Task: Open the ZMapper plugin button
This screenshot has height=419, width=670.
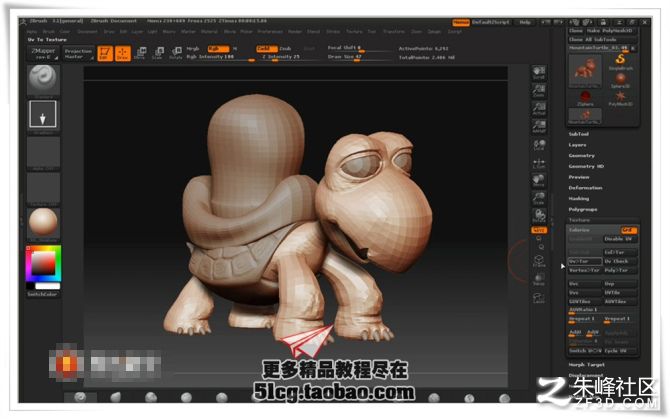Action: tap(44, 53)
